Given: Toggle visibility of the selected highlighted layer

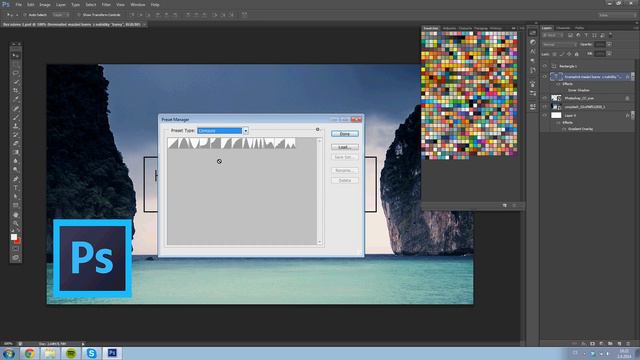Looking at the screenshot, I should pyautogui.click(x=544, y=76).
